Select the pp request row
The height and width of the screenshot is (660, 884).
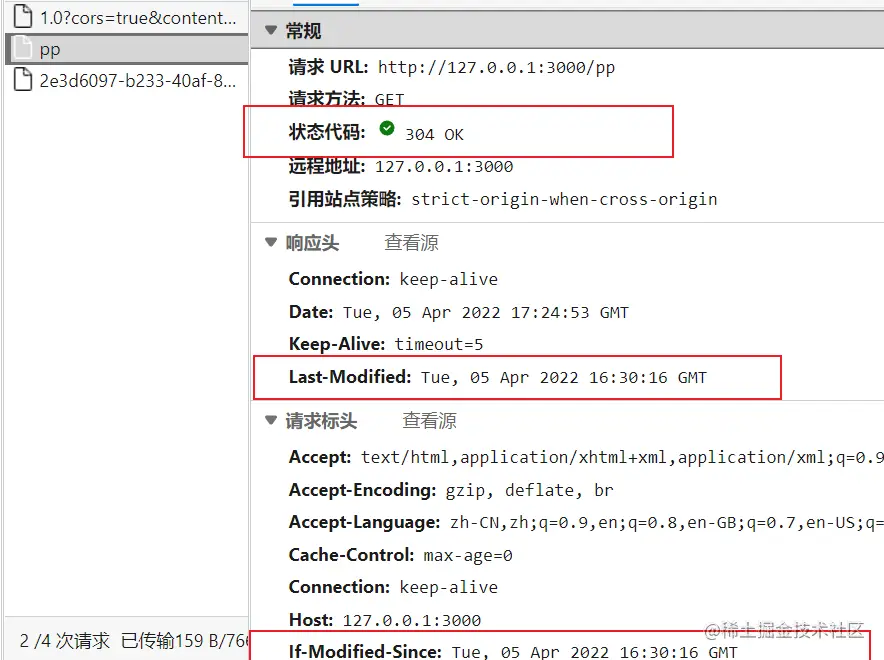(x=126, y=49)
